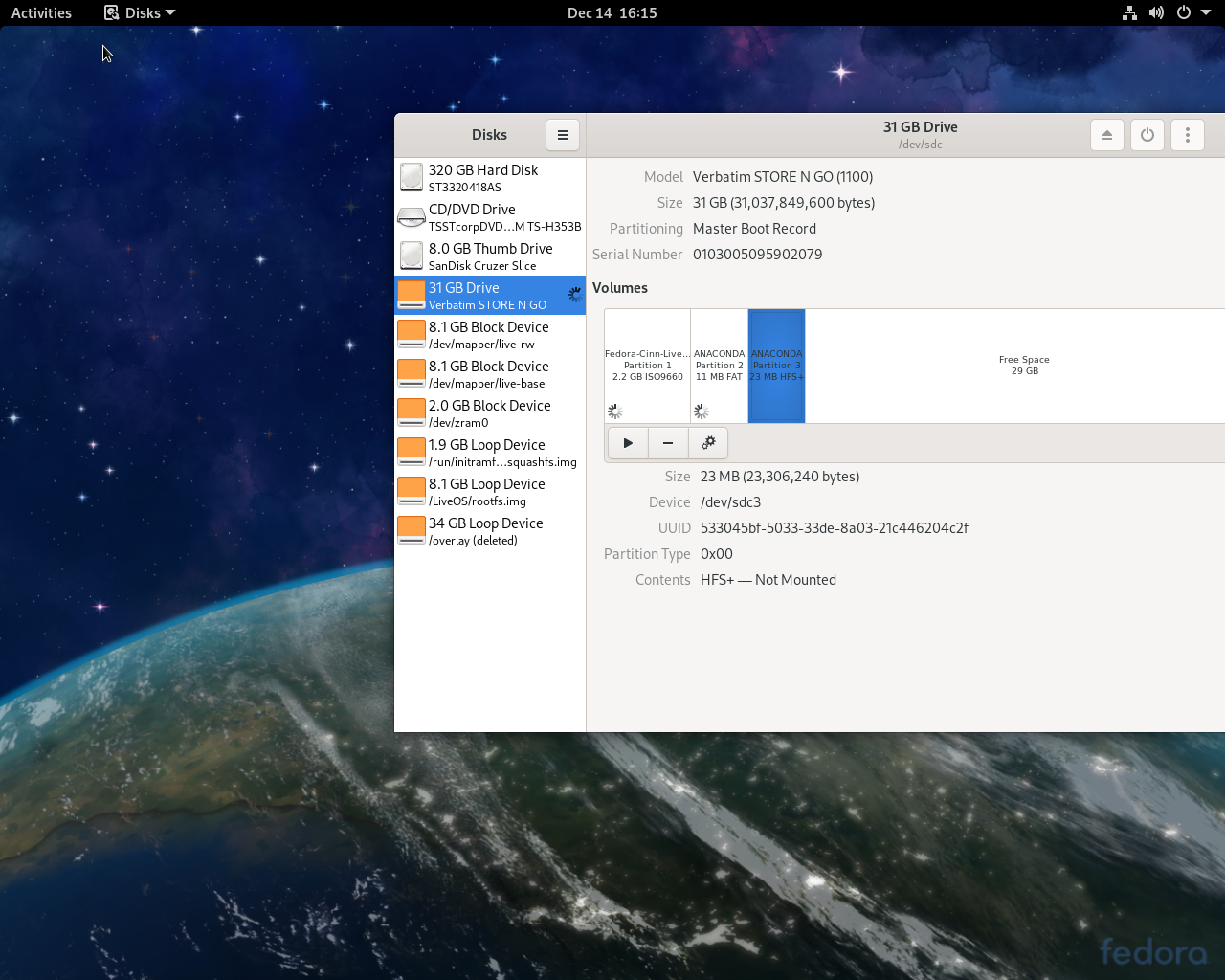The height and width of the screenshot is (980, 1225).
Task: Click the spinner in Partition 1 volume
Action: tap(615, 412)
